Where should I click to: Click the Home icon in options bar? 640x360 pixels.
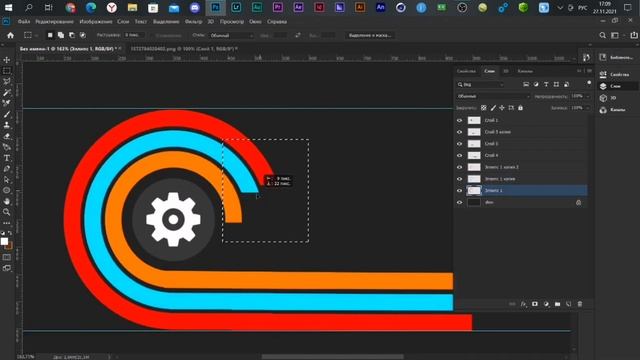tap(11, 36)
